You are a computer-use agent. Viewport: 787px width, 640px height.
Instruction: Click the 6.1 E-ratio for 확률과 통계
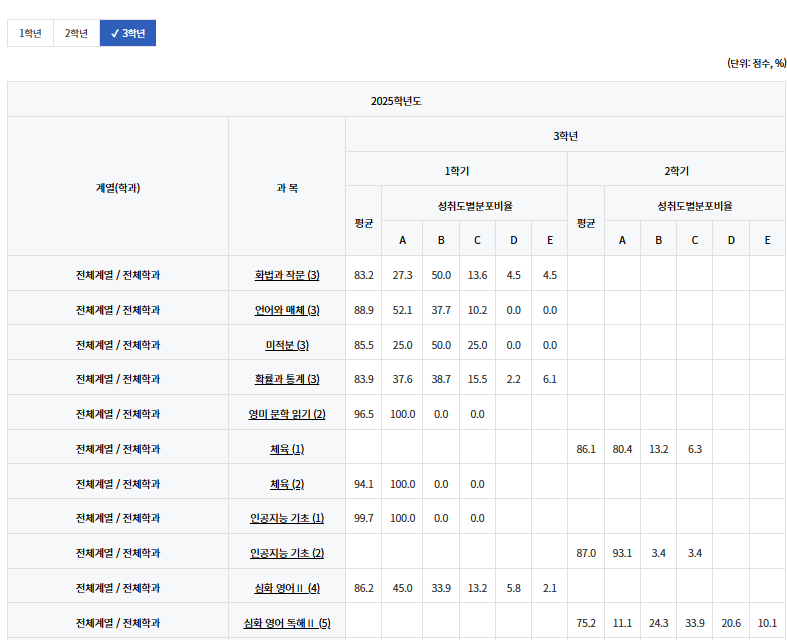click(550, 379)
